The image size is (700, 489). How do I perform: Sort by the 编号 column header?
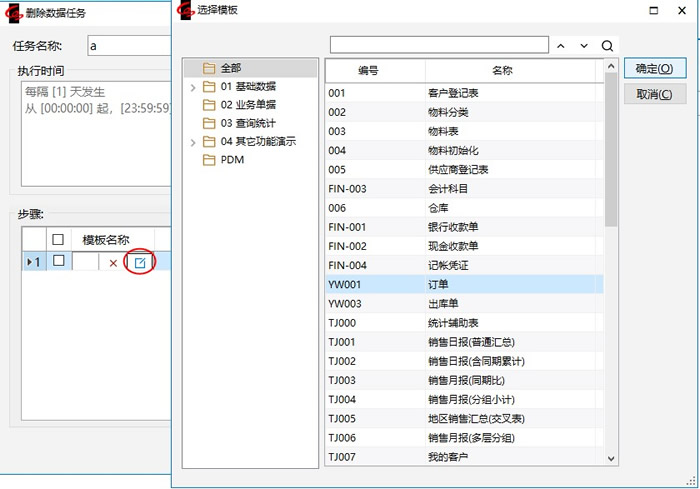click(x=368, y=71)
